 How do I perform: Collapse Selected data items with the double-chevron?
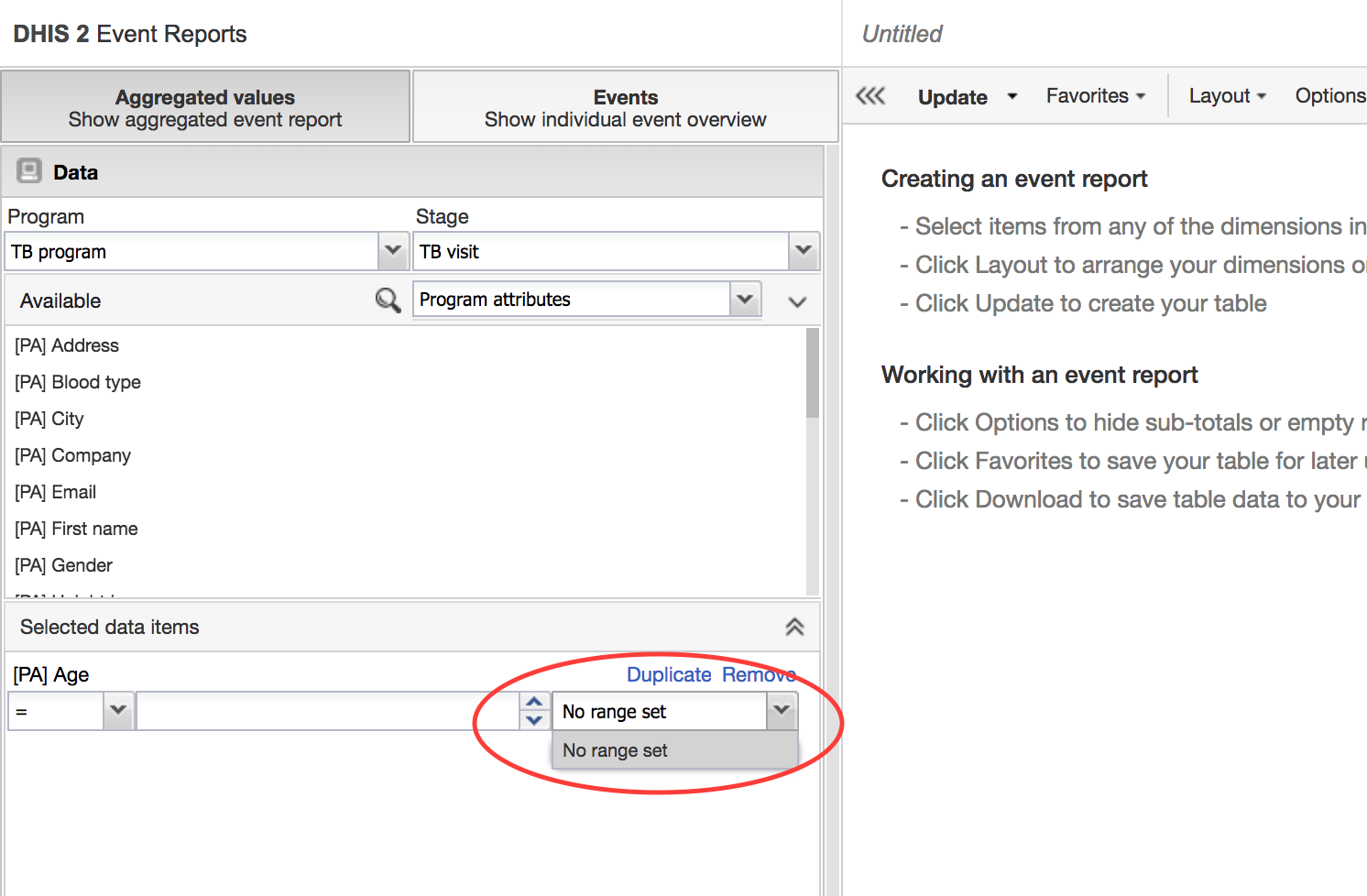794,627
